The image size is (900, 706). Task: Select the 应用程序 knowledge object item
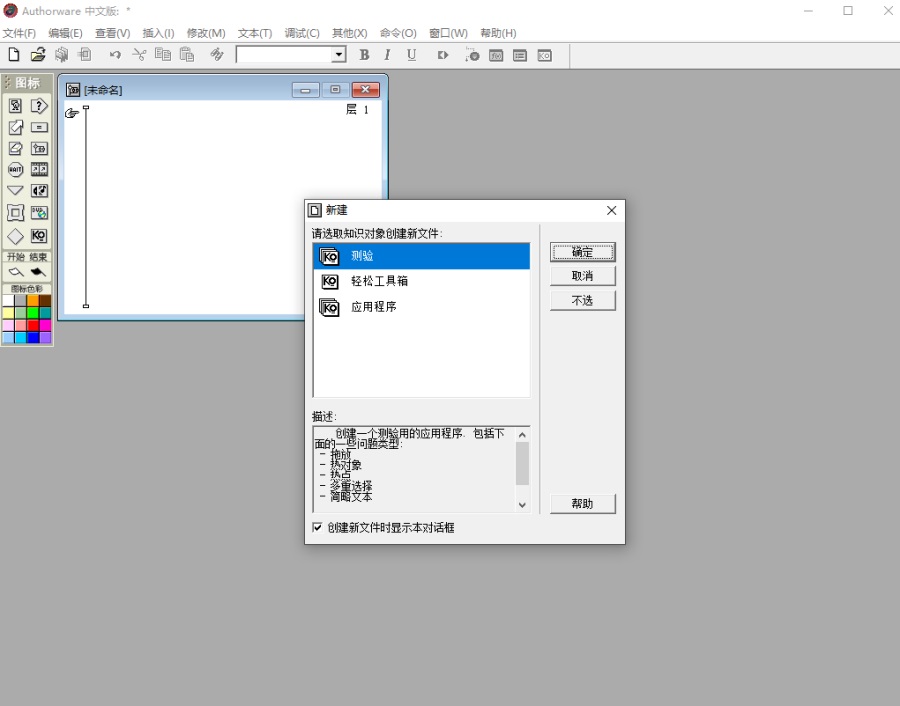click(x=421, y=307)
